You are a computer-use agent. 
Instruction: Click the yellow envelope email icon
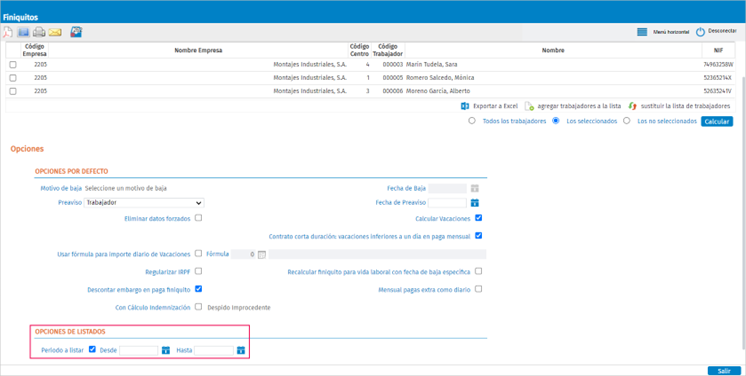click(55, 32)
